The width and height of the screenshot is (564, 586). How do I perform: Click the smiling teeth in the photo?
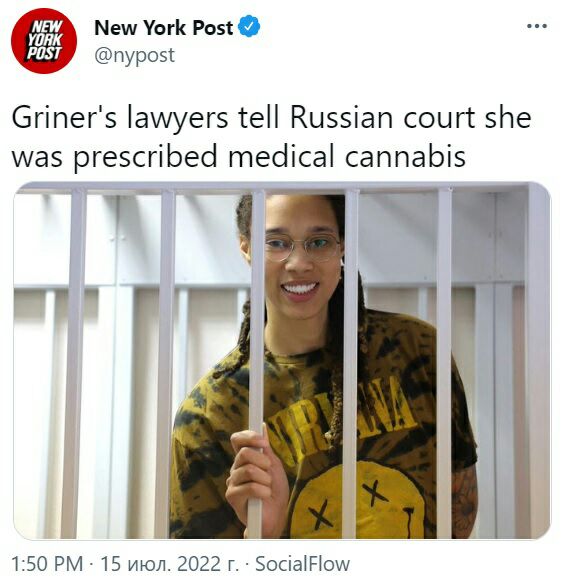click(x=300, y=289)
